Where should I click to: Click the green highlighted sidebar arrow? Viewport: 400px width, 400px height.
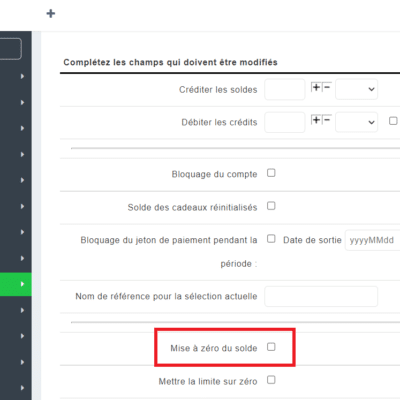click(x=22, y=284)
